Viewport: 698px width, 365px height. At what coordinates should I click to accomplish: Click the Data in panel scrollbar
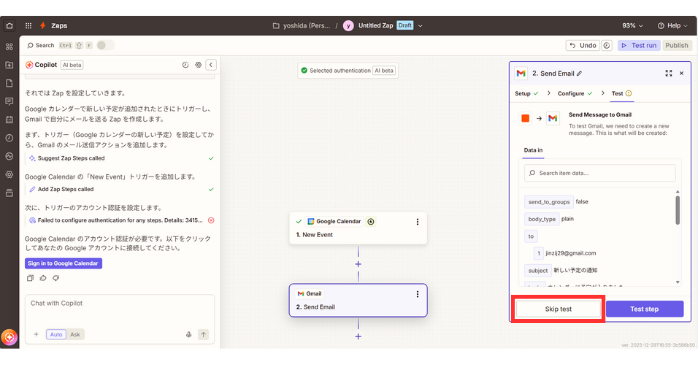click(678, 210)
